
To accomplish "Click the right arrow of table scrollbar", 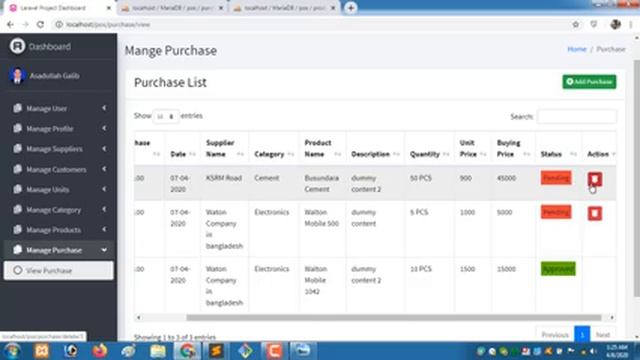I will click(611, 318).
